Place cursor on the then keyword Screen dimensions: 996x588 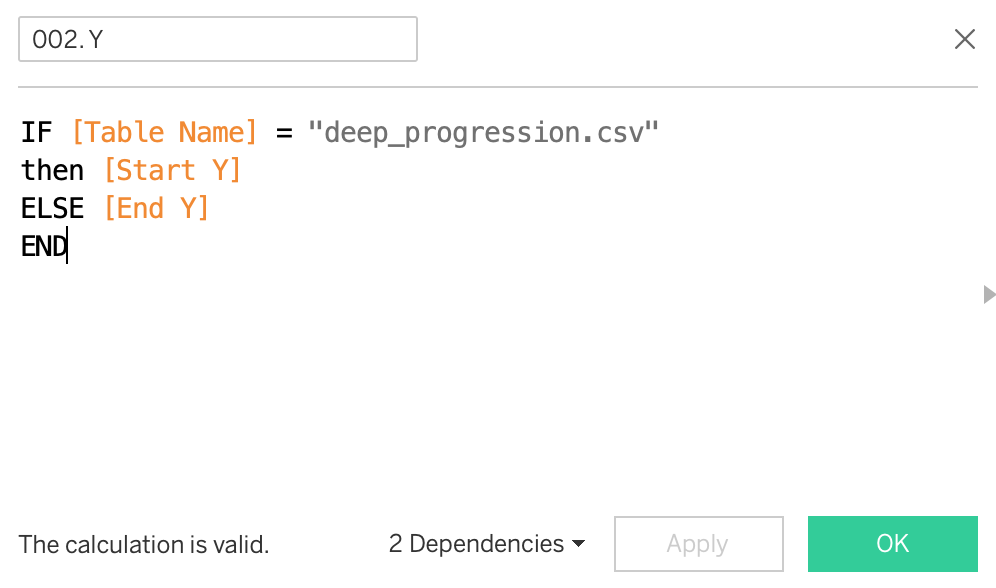(x=52, y=170)
